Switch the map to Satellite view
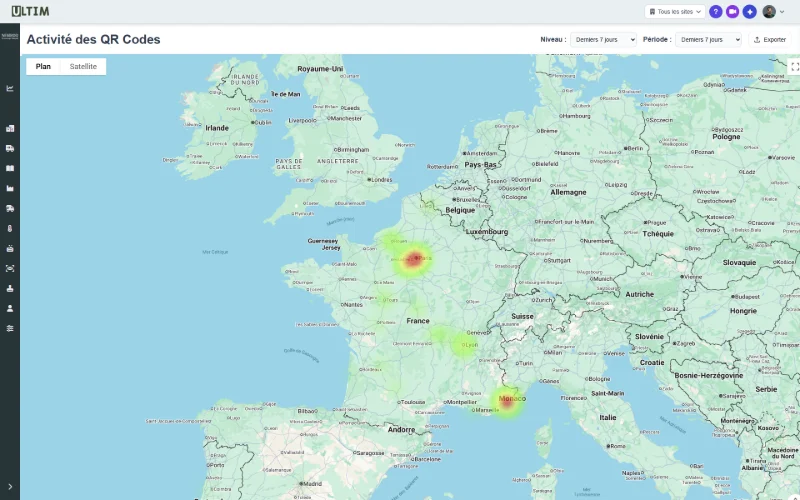 coord(83,66)
